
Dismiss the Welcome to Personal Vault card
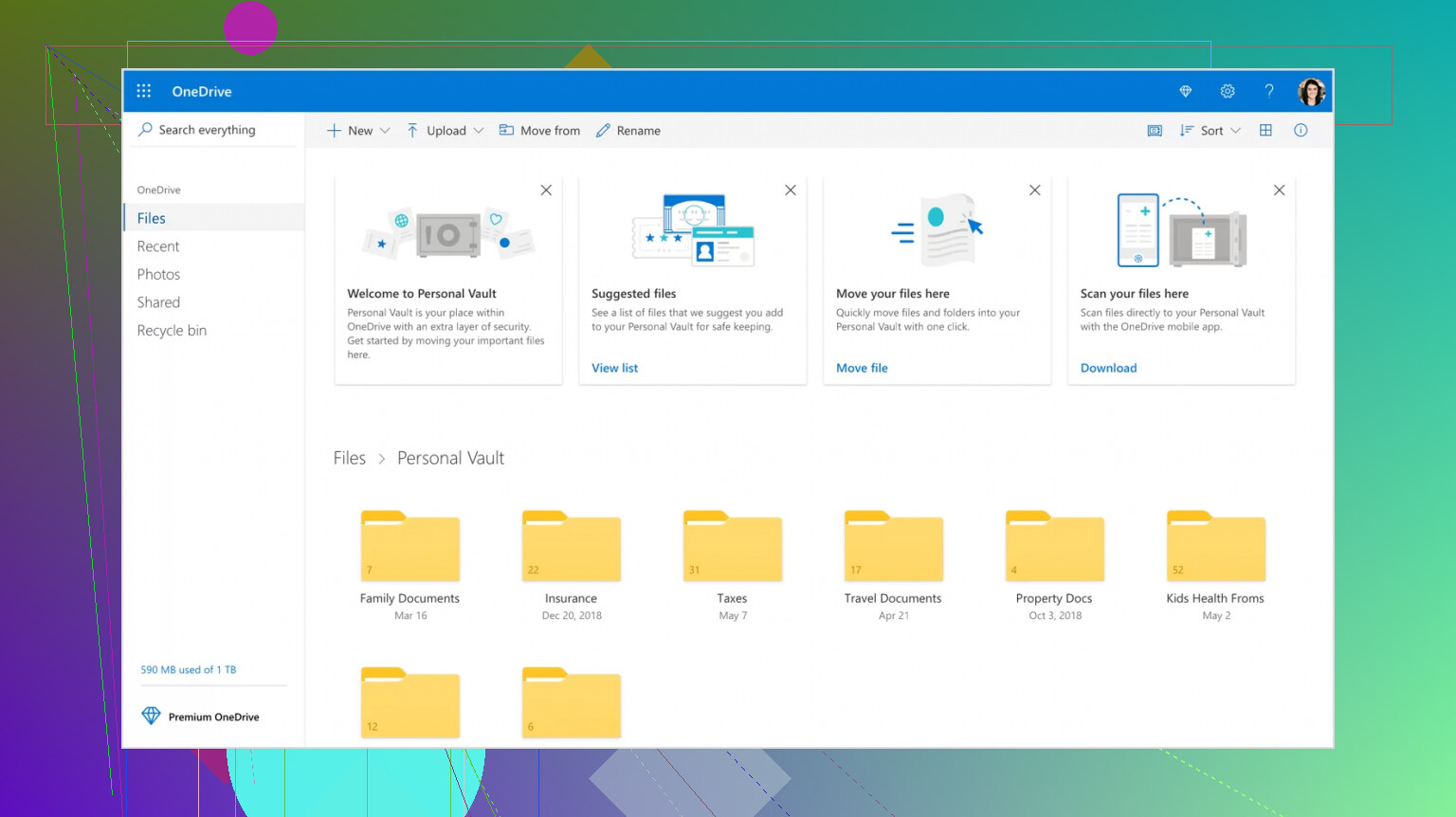point(546,190)
